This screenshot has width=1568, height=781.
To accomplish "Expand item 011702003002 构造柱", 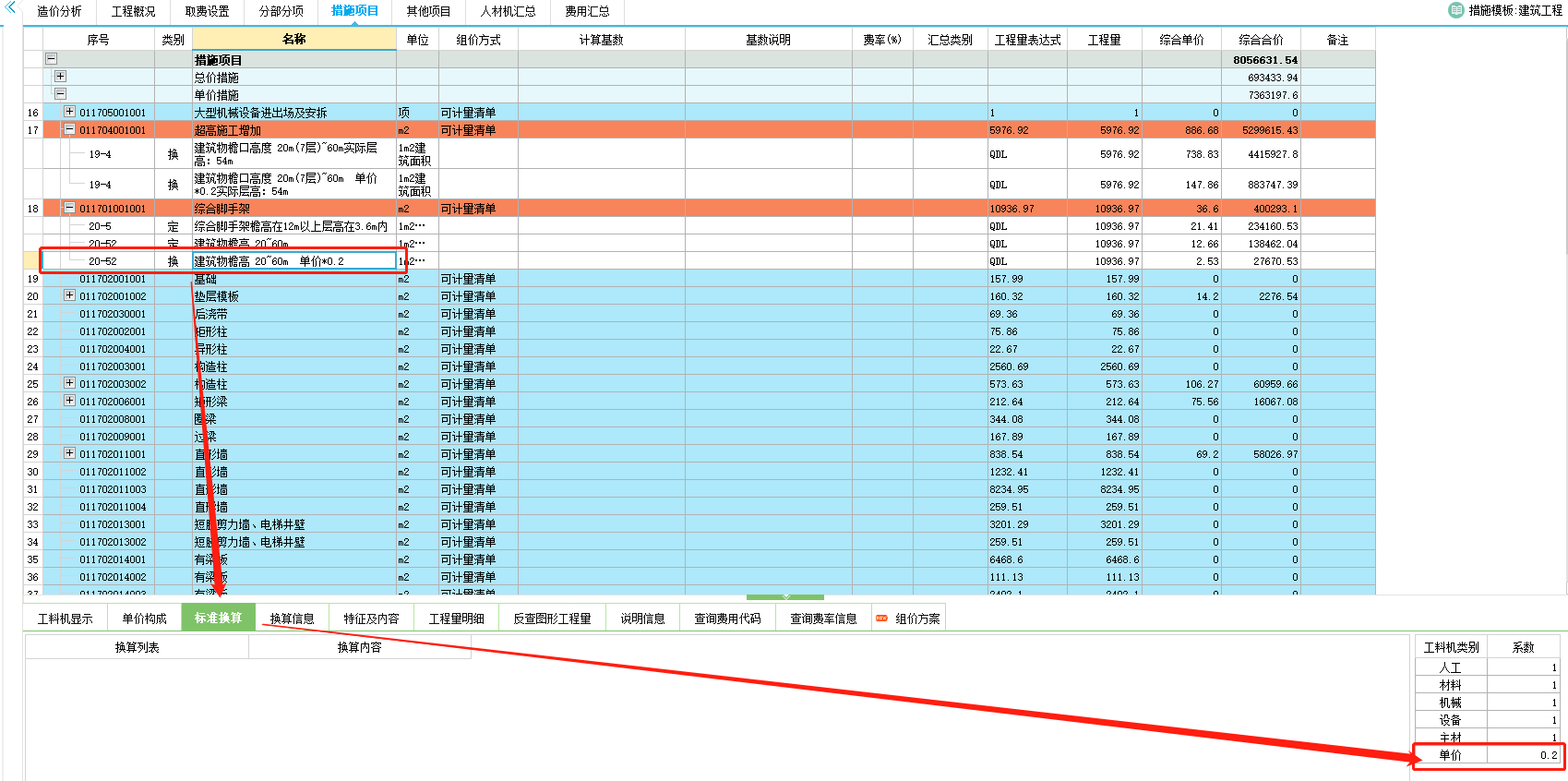I will coord(69,383).
